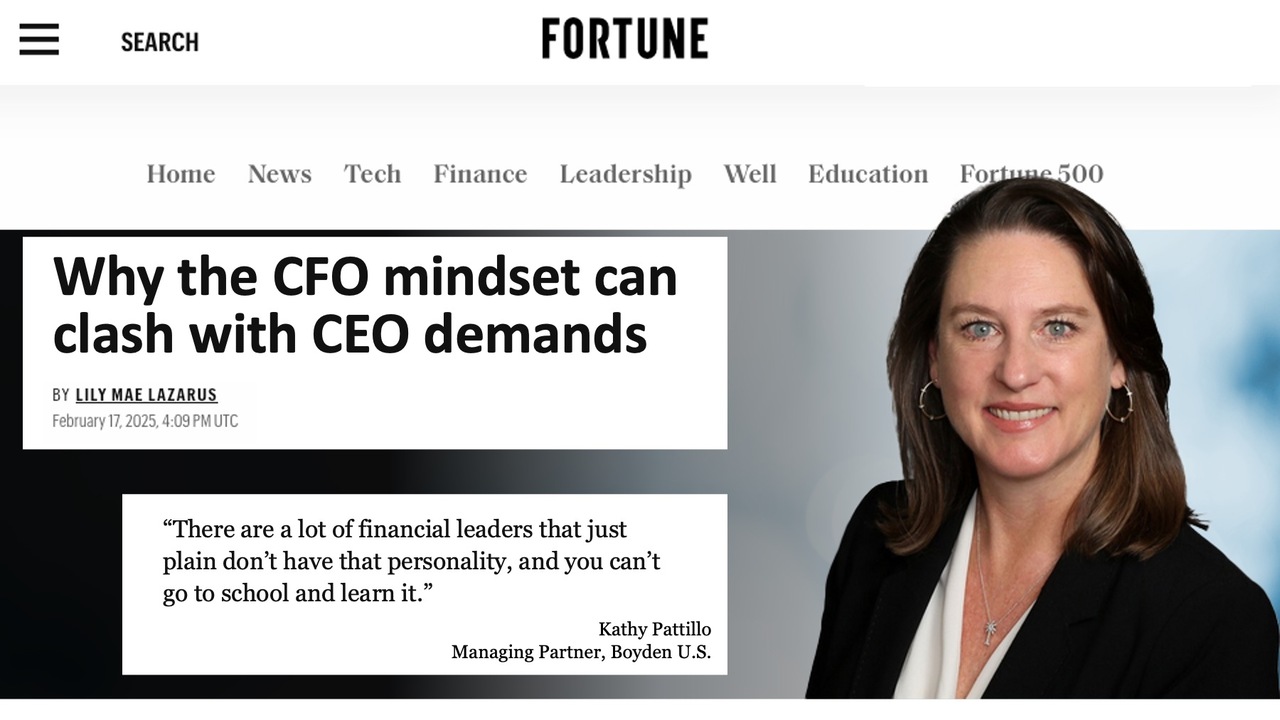Click the FORTUNE logo

click(x=625, y=39)
